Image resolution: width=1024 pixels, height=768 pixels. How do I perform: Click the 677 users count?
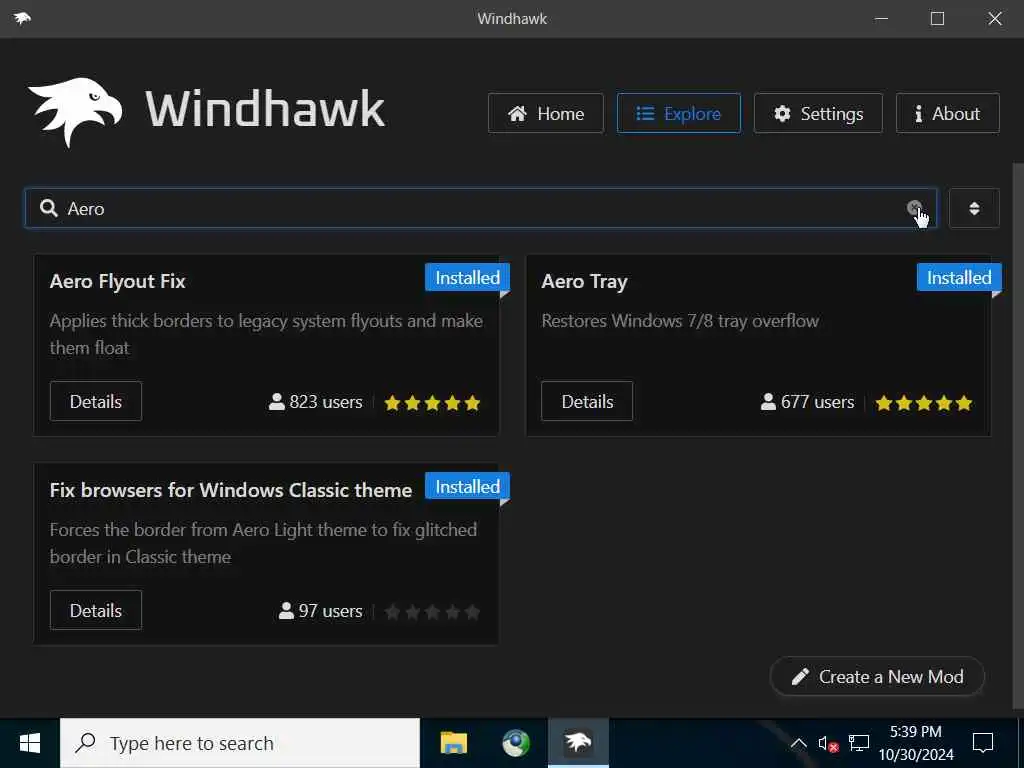point(807,402)
